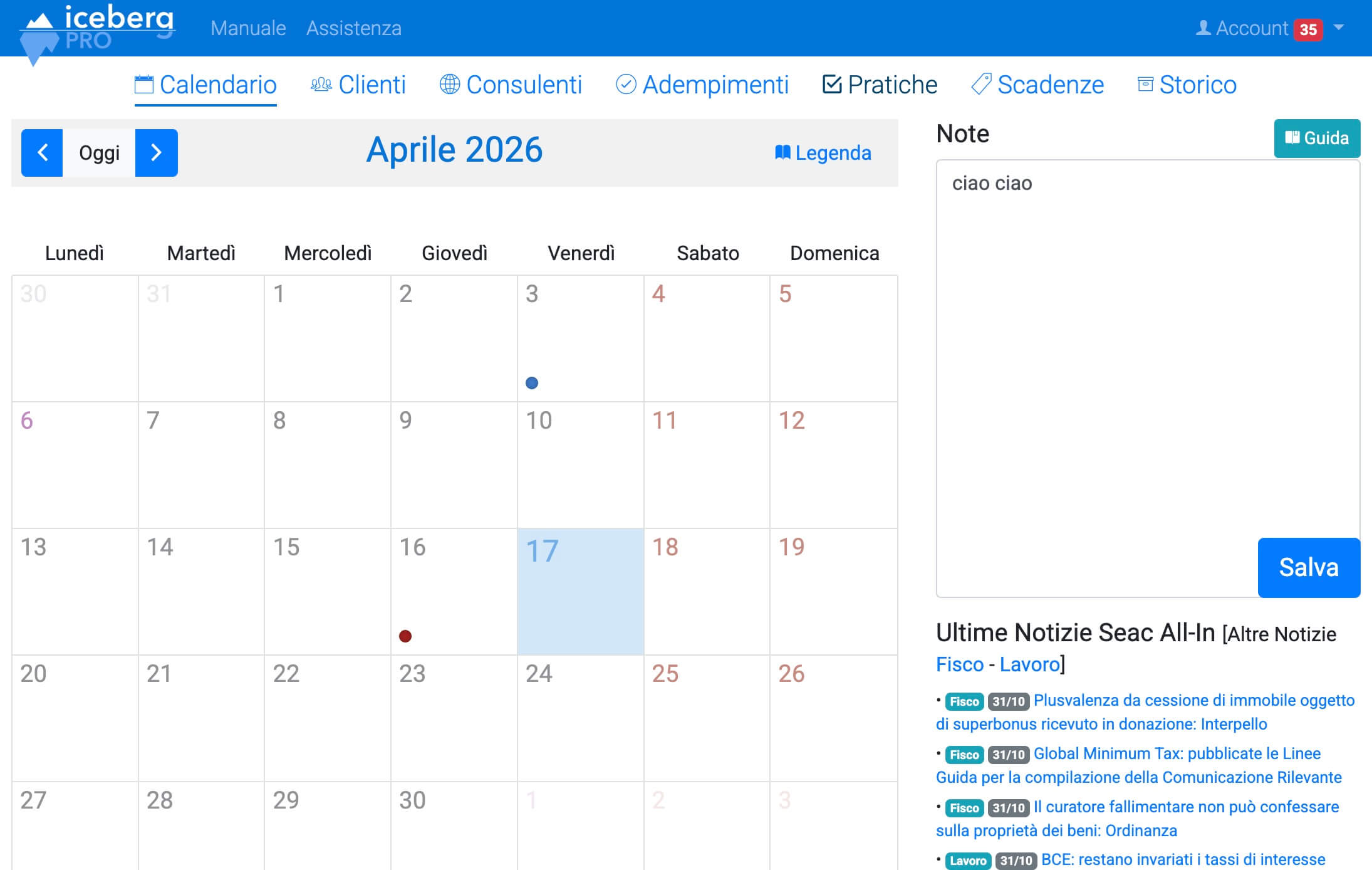Go to next month arrow
The image size is (1372, 870).
[157, 152]
